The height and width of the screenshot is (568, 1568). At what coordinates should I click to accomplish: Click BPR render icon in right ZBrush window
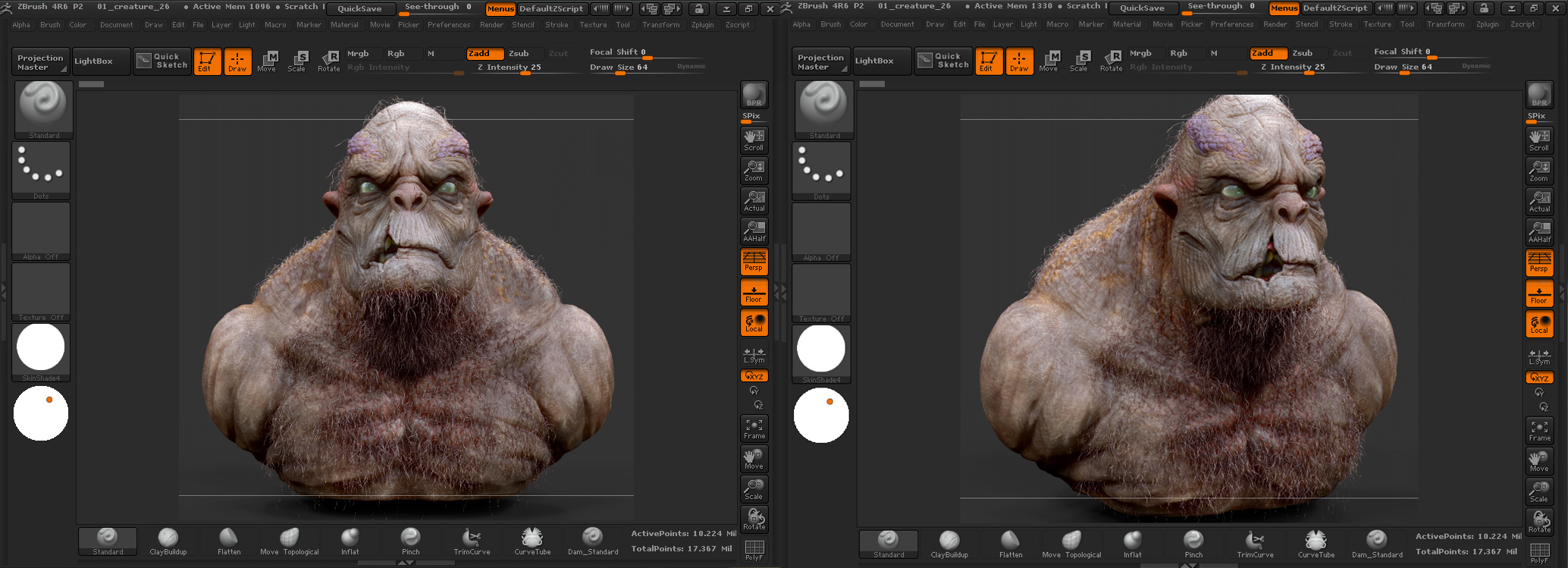pyautogui.click(x=1539, y=95)
